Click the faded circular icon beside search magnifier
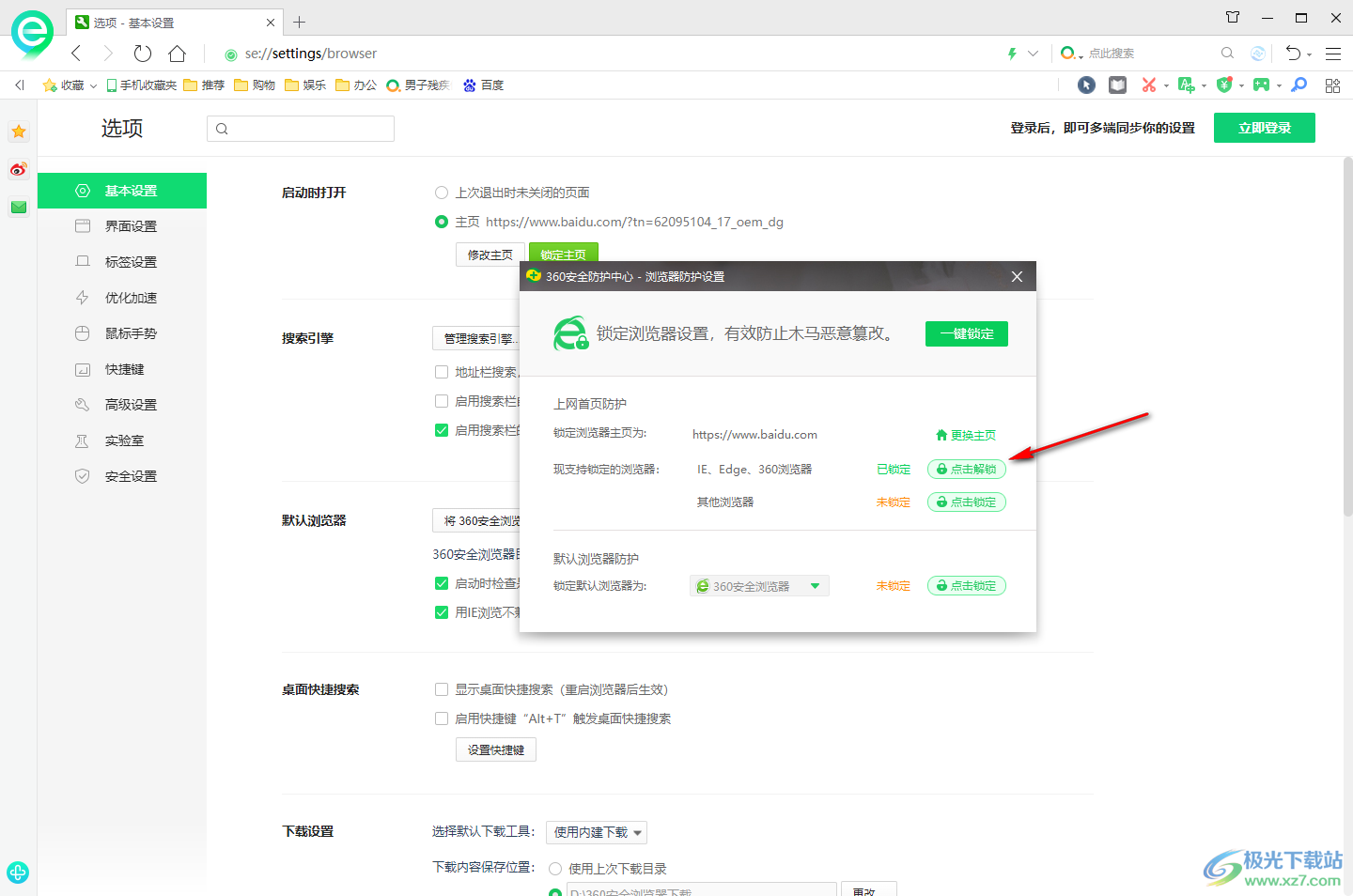 click(x=1258, y=54)
